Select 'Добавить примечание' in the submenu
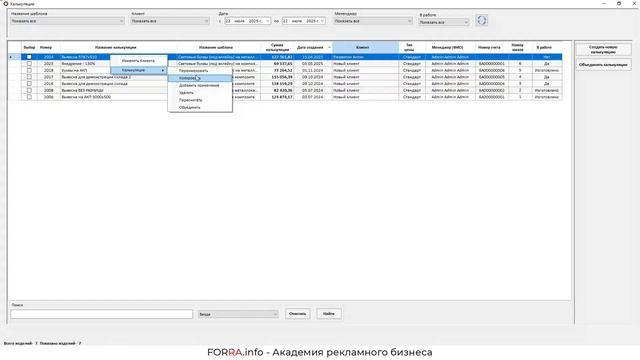 199,85
